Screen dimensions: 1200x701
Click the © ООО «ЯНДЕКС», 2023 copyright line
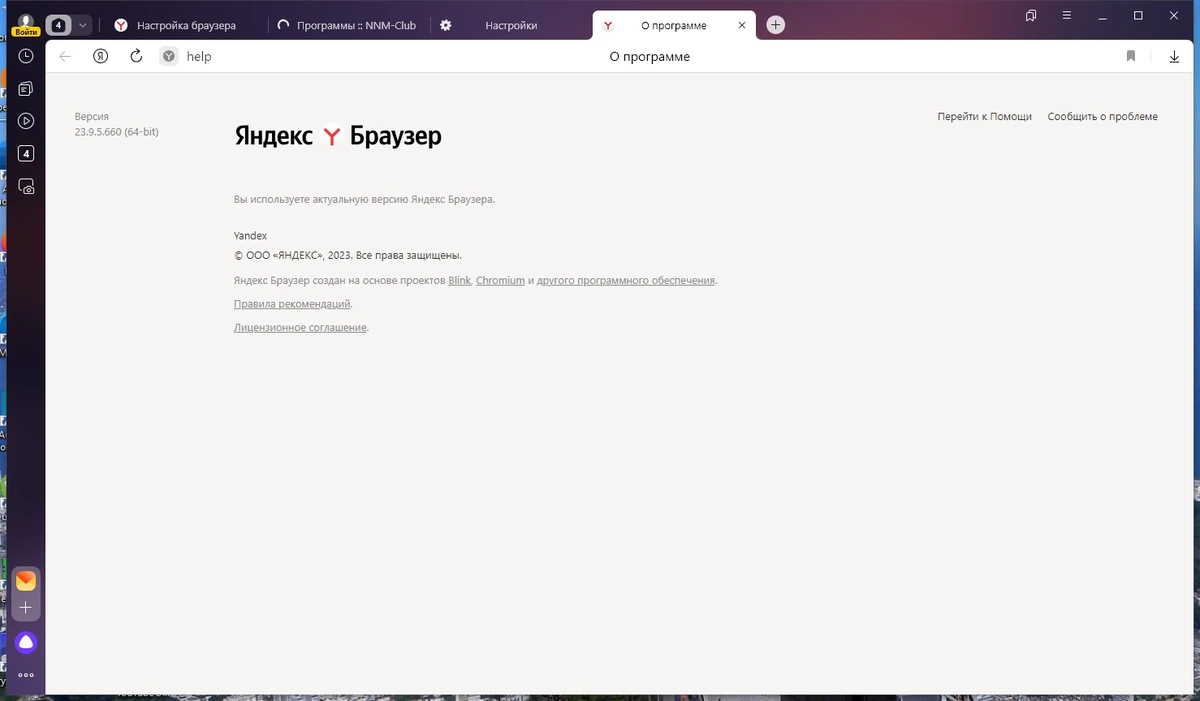pyautogui.click(x=347, y=255)
